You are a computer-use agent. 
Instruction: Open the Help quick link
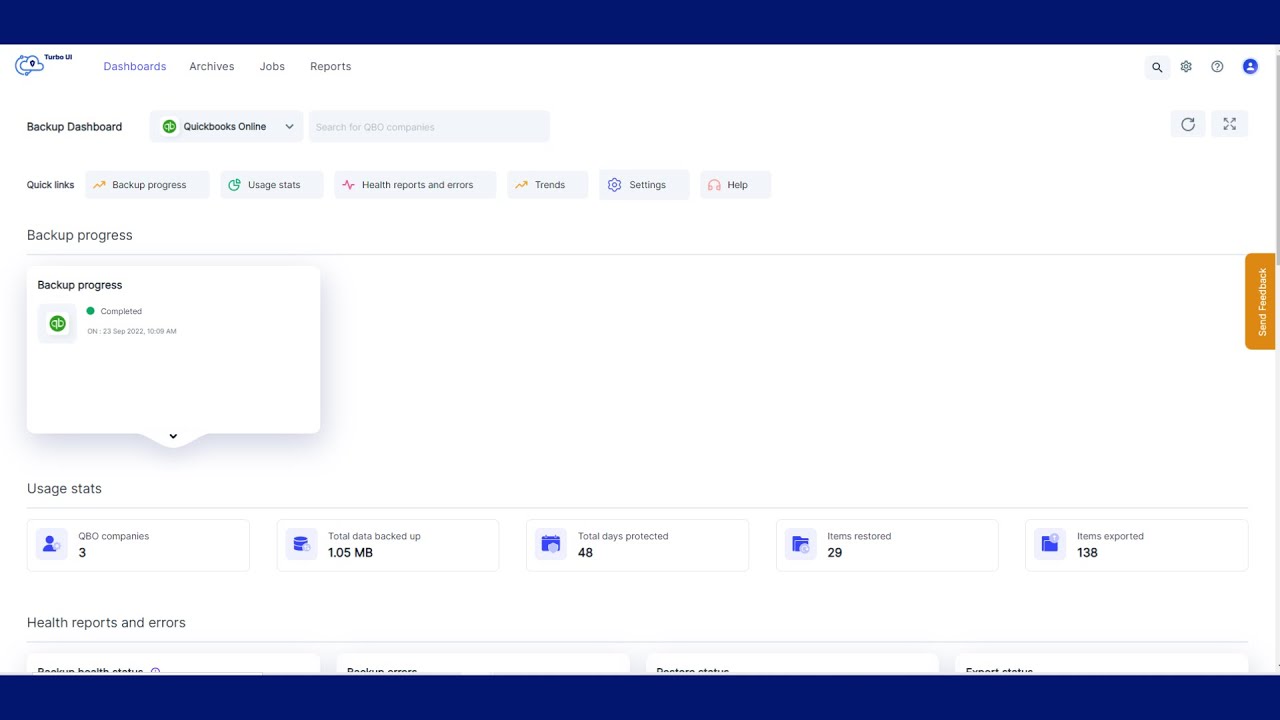(x=735, y=185)
